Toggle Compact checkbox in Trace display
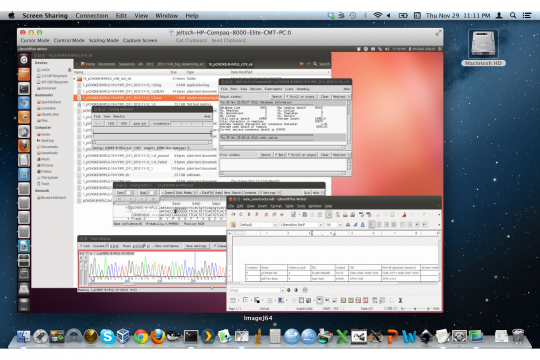Screen dimensions: 540x360 (x=220, y=246)
